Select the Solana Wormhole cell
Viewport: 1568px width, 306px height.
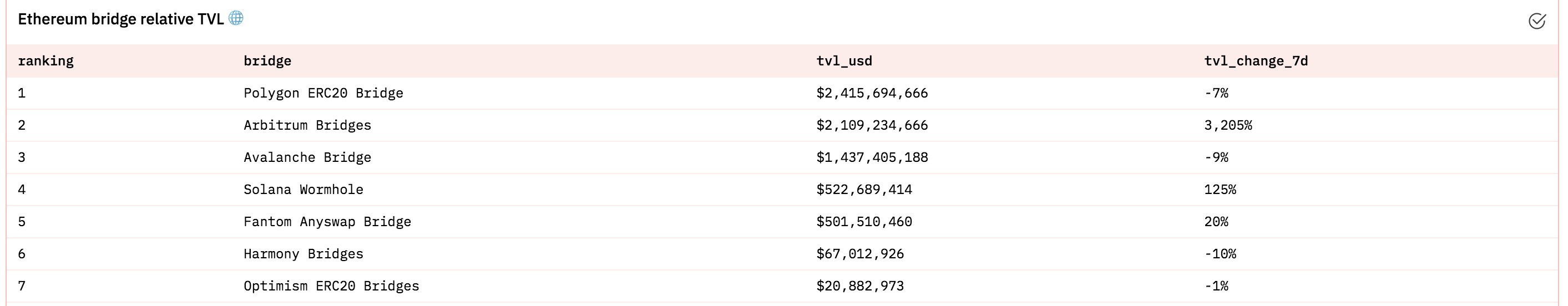pyautogui.click(x=303, y=190)
